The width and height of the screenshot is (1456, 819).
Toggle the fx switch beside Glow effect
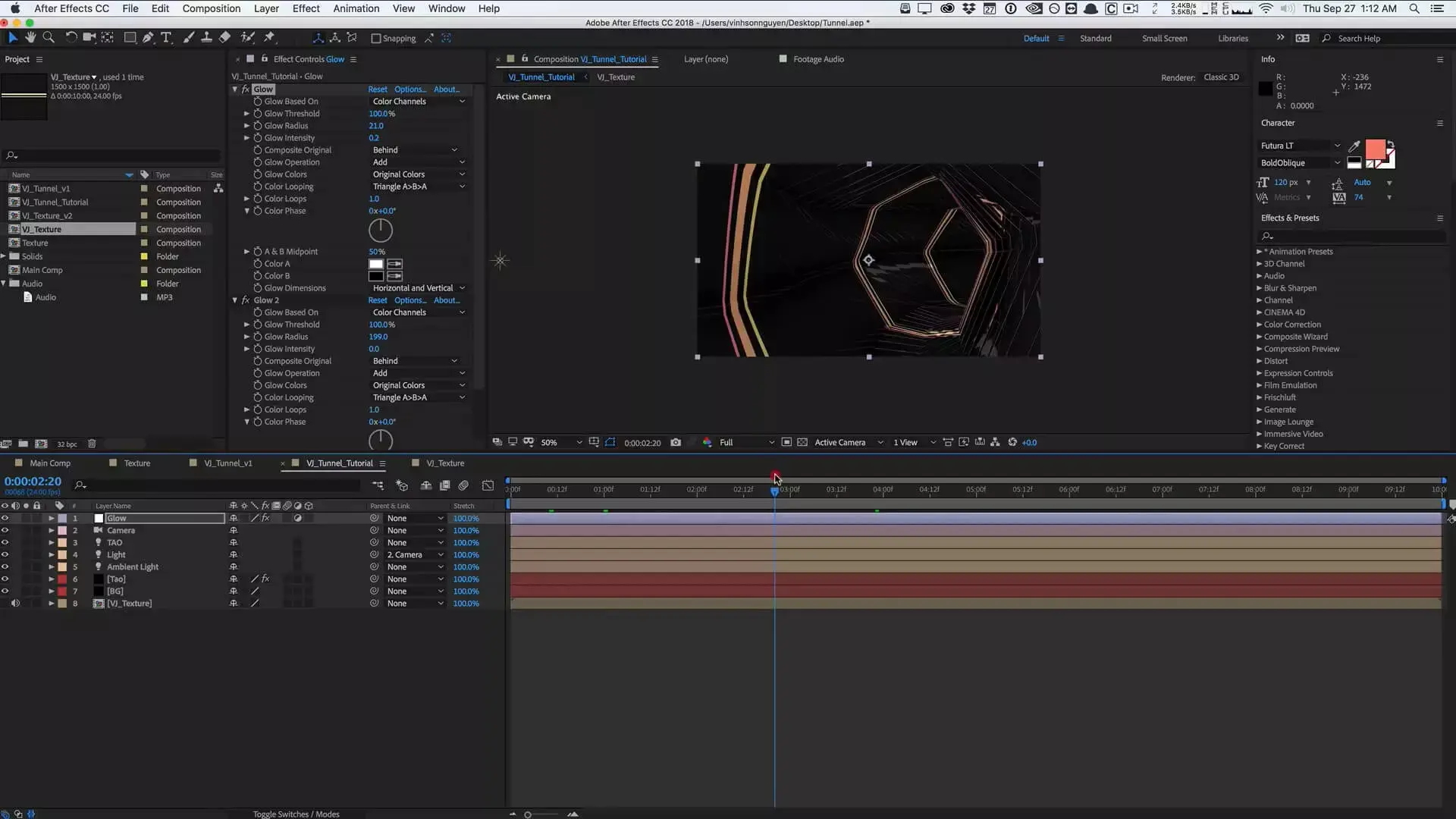246,89
